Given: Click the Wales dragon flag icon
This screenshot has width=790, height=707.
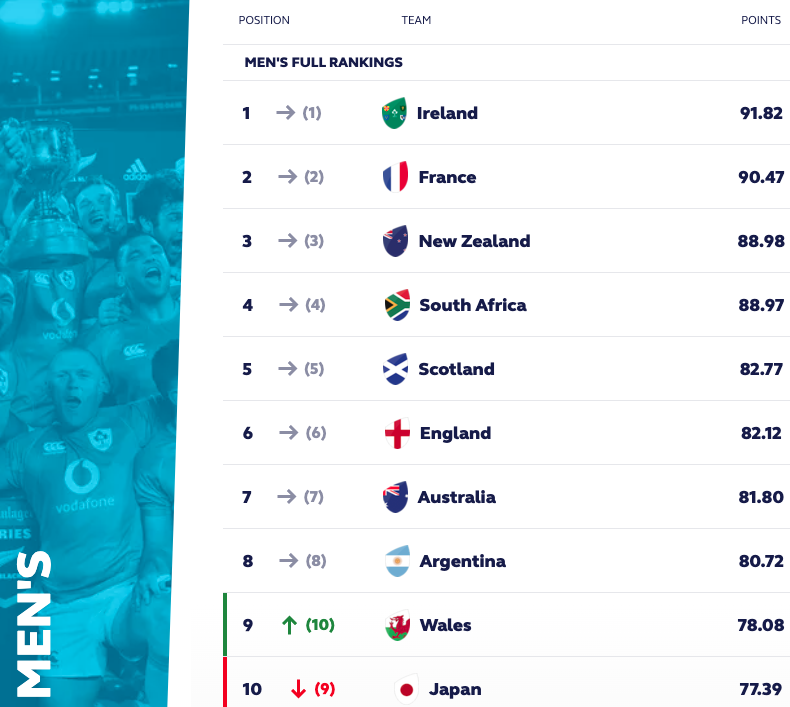Looking at the screenshot, I should click(397, 625).
